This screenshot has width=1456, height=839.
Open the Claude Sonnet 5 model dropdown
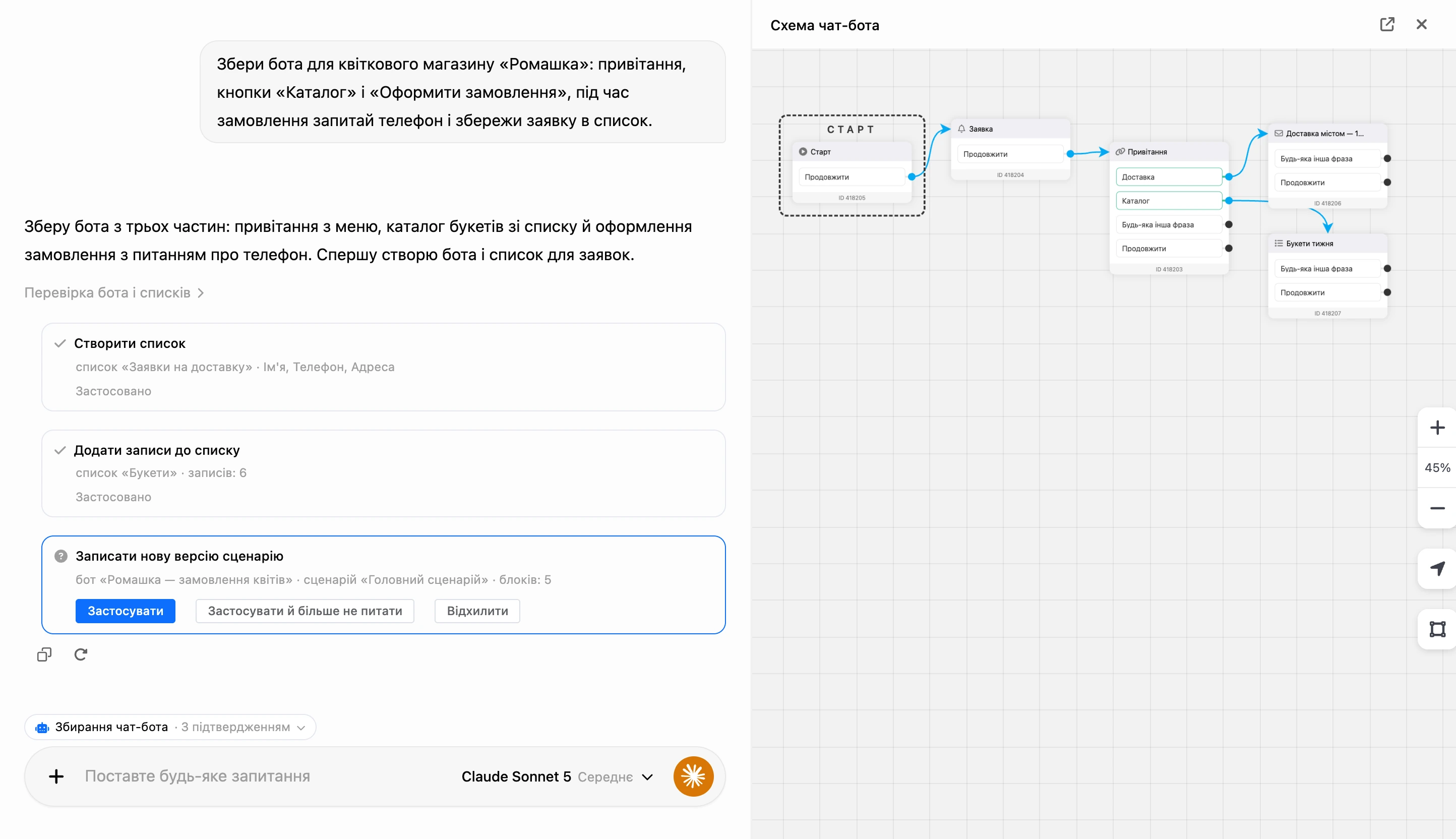coord(557,777)
